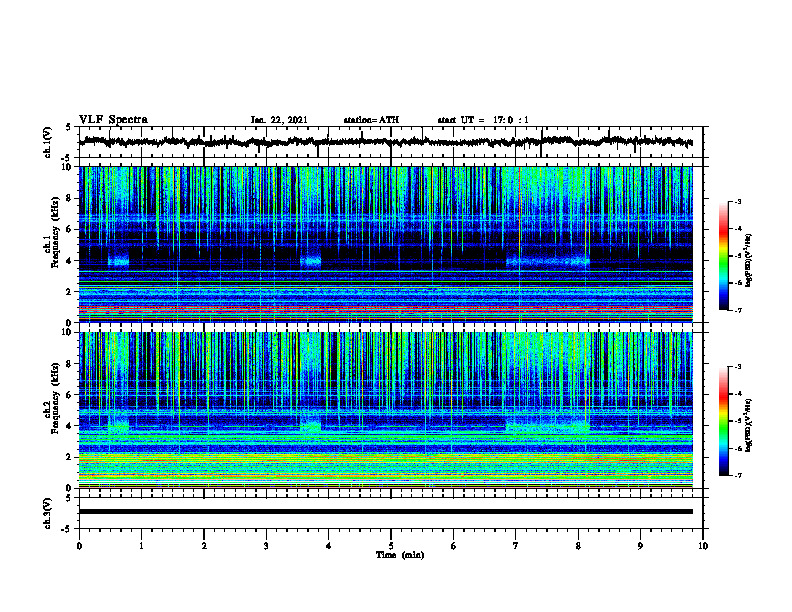Click time axis tick label "9"
This screenshot has height=612, width=792.
[640, 546]
